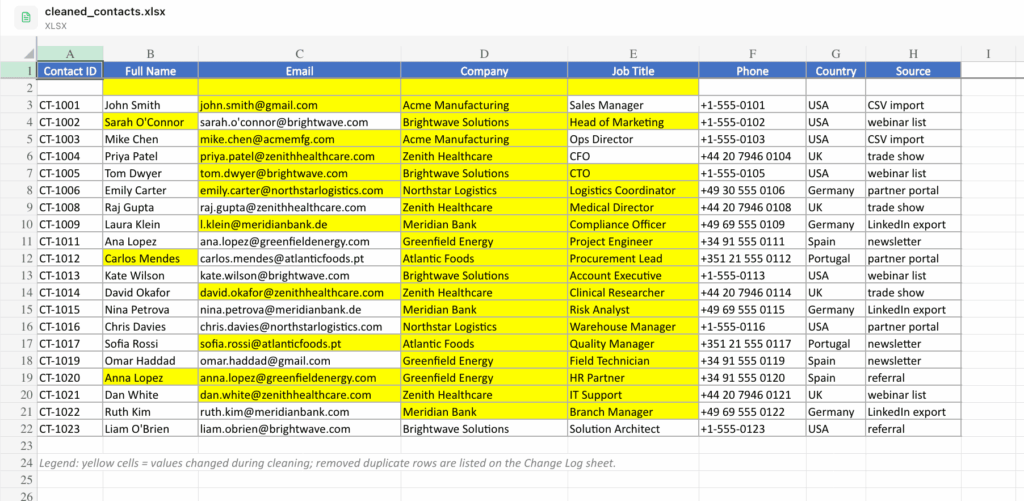Click the Solution Architect cell
Viewport: 1024px width, 501px height.
[x=633, y=428]
